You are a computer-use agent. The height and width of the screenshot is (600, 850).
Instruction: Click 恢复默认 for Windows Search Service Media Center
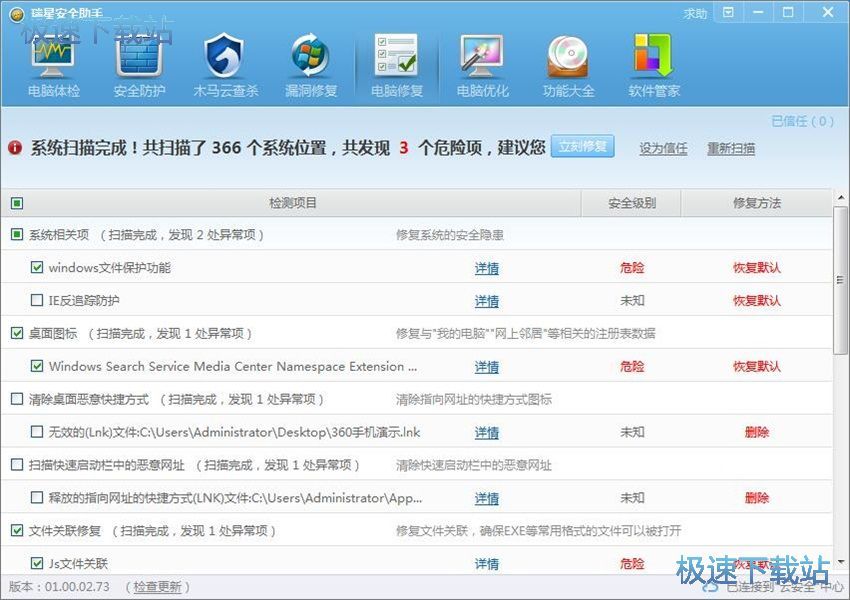pos(757,366)
